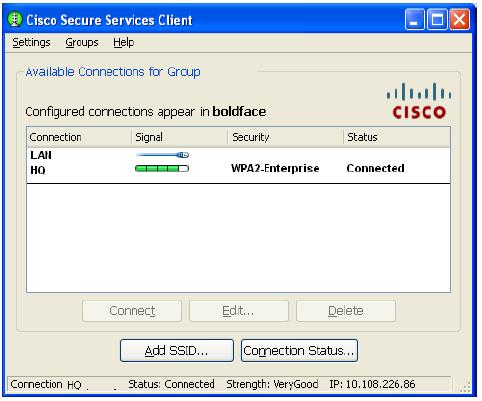The height and width of the screenshot is (401, 482).
Task: Click the IP: 10.108.226.86 status entry
Action: click(x=372, y=384)
